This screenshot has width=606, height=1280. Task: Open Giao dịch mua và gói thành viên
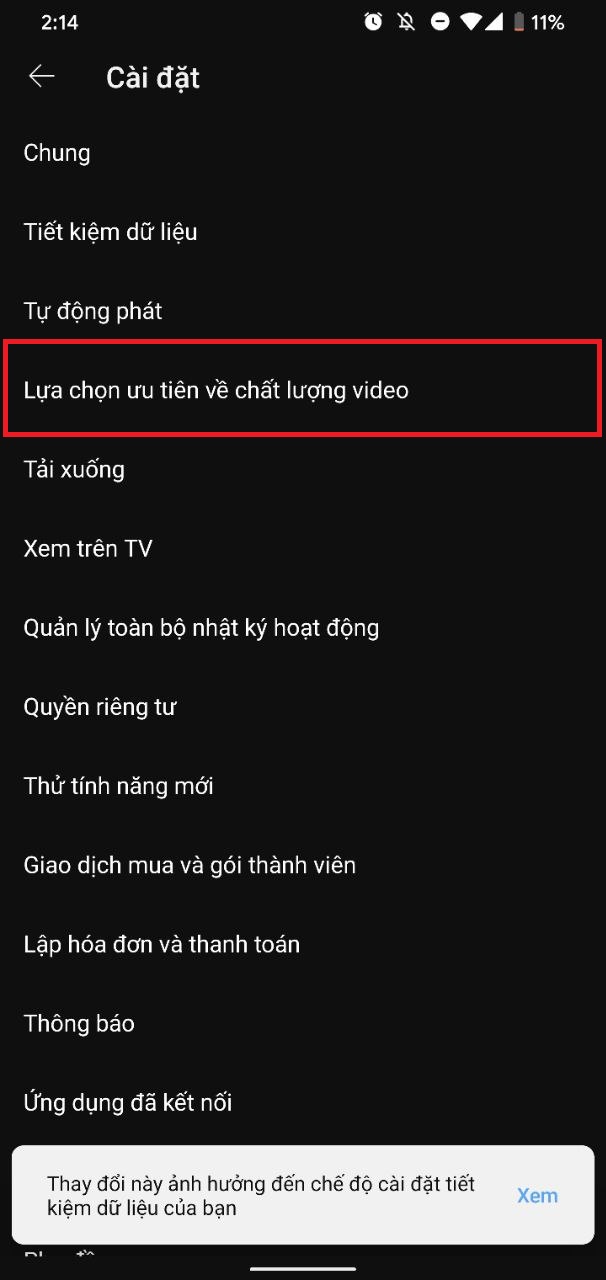point(303,865)
